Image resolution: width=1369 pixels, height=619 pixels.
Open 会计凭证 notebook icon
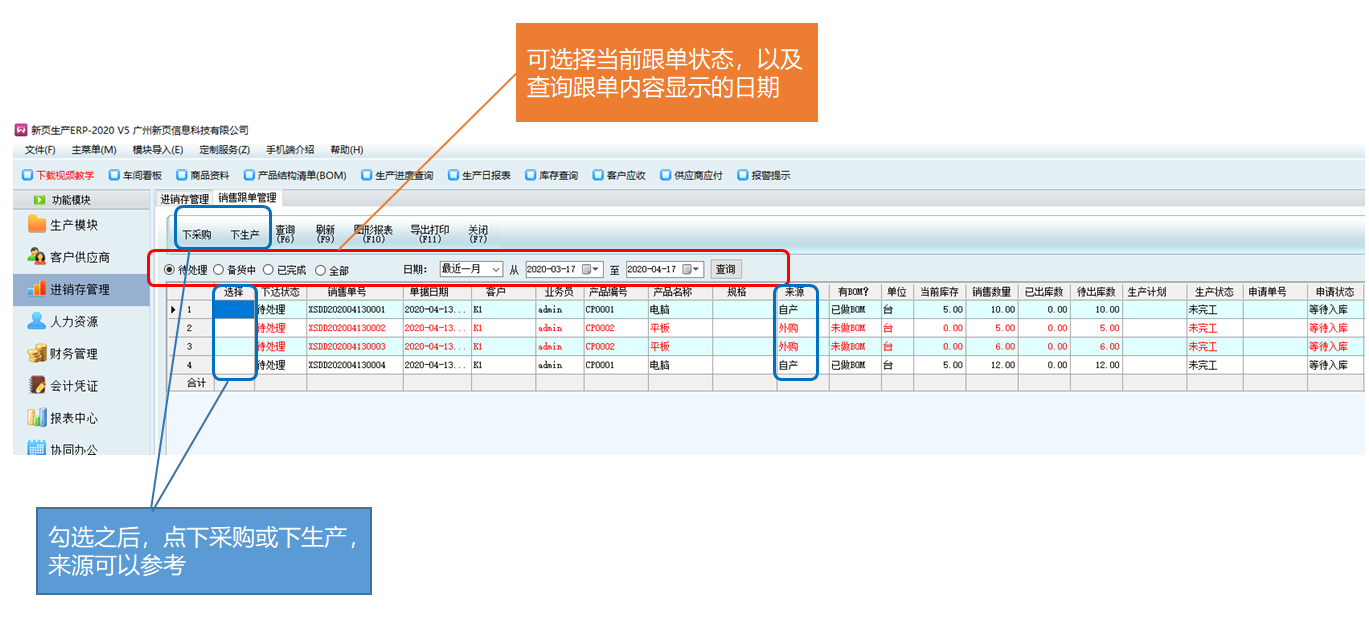[x=37, y=386]
